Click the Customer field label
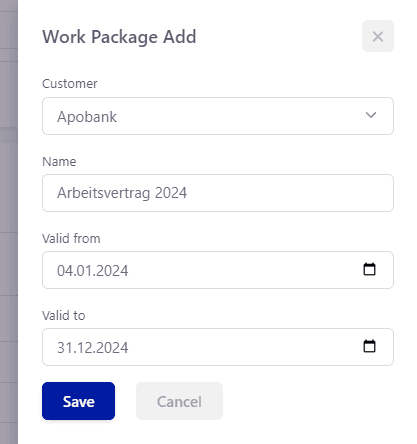This screenshot has height=444, width=417. point(70,84)
